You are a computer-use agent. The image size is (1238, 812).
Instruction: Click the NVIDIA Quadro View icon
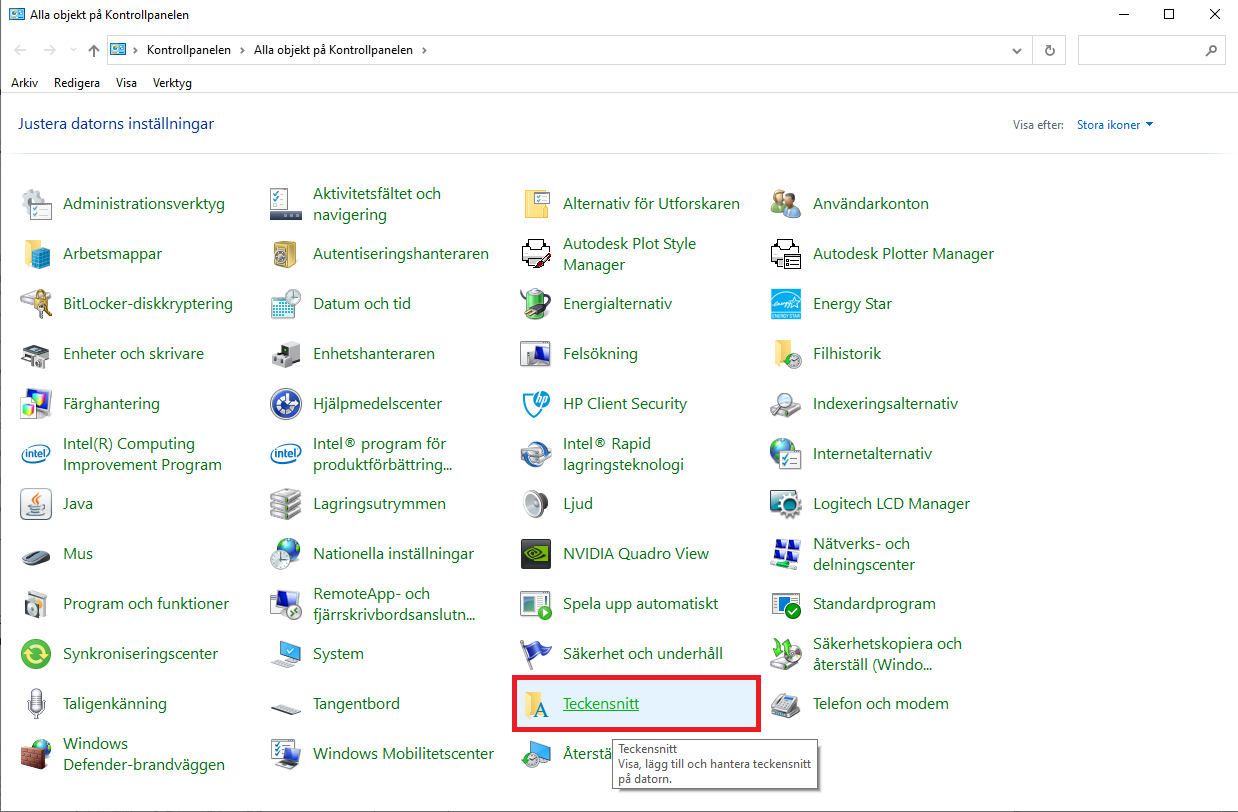pos(536,554)
